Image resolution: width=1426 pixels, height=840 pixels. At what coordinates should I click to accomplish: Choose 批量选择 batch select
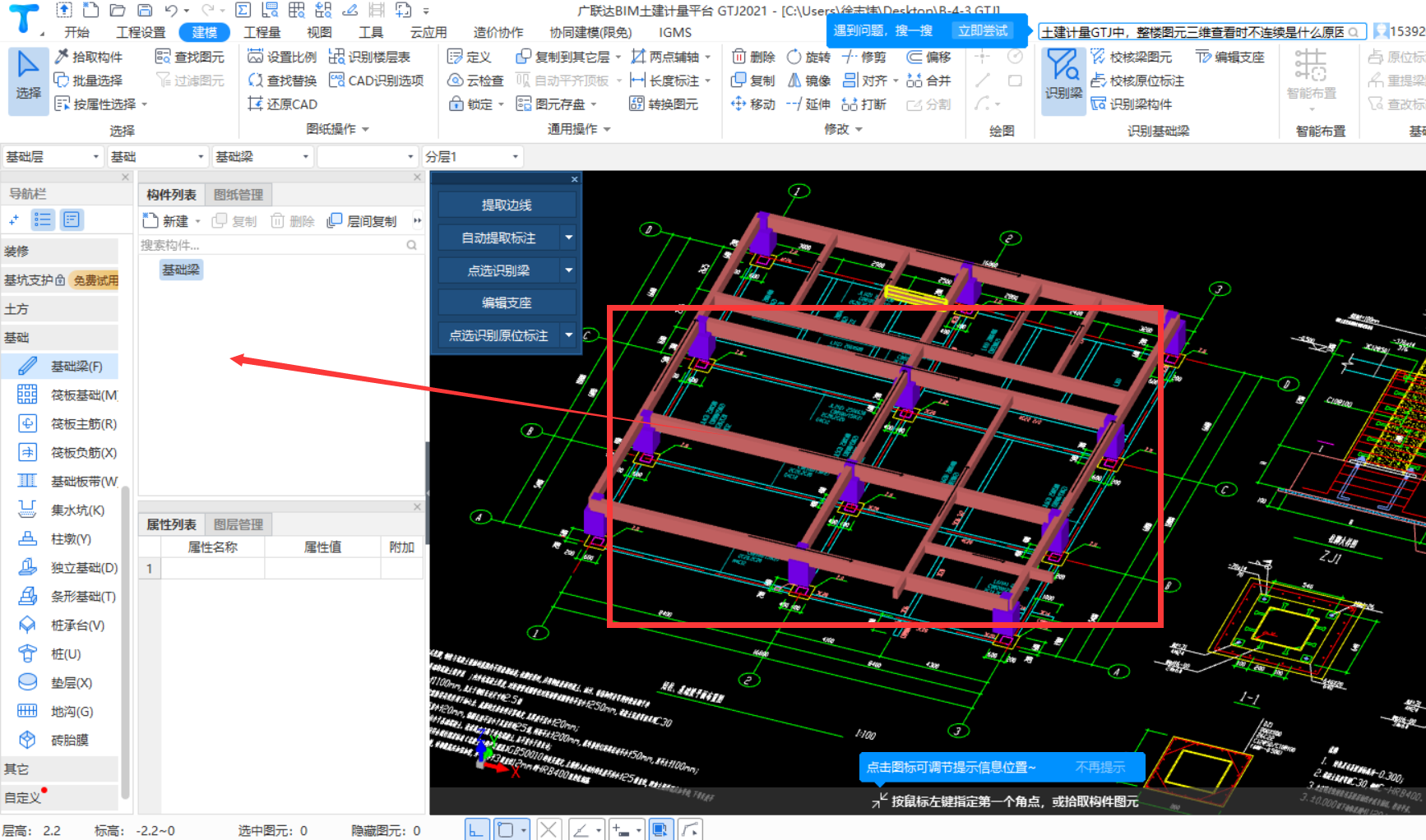point(89,81)
